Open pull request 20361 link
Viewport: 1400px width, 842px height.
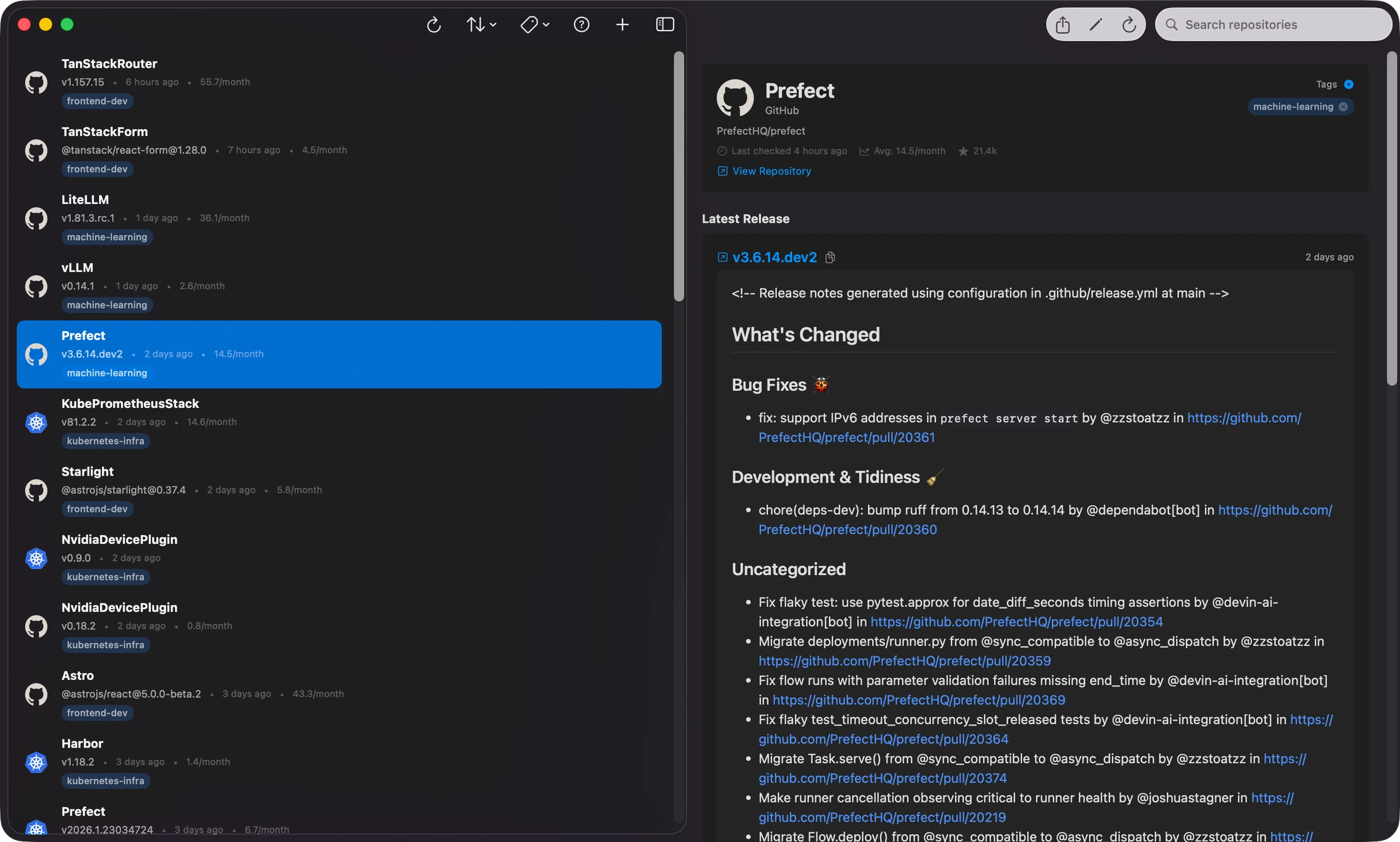pyautogui.click(x=846, y=437)
